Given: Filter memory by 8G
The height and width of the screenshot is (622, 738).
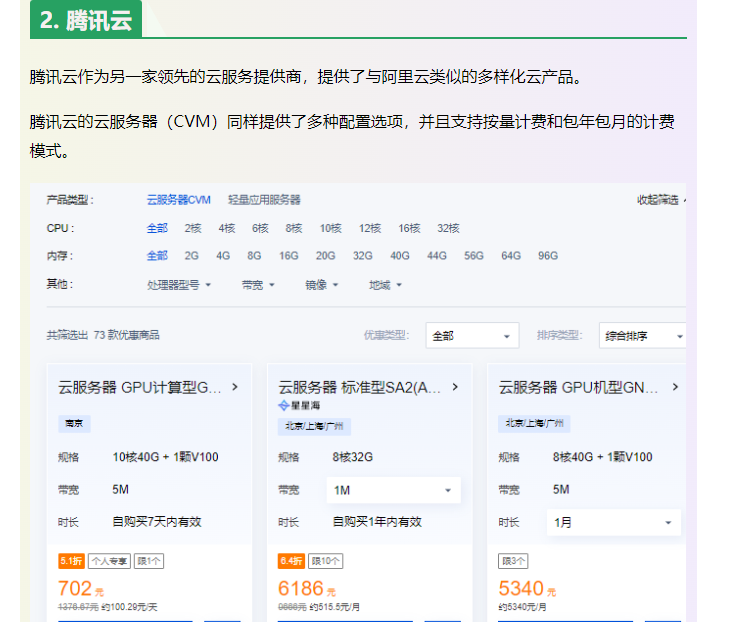Looking at the screenshot, I should click(x=254, y=255).
